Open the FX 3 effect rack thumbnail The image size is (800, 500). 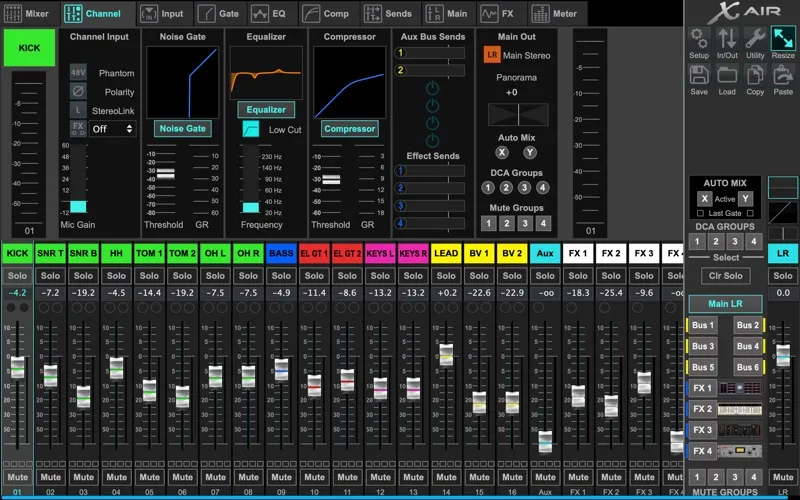pos(739,430)
